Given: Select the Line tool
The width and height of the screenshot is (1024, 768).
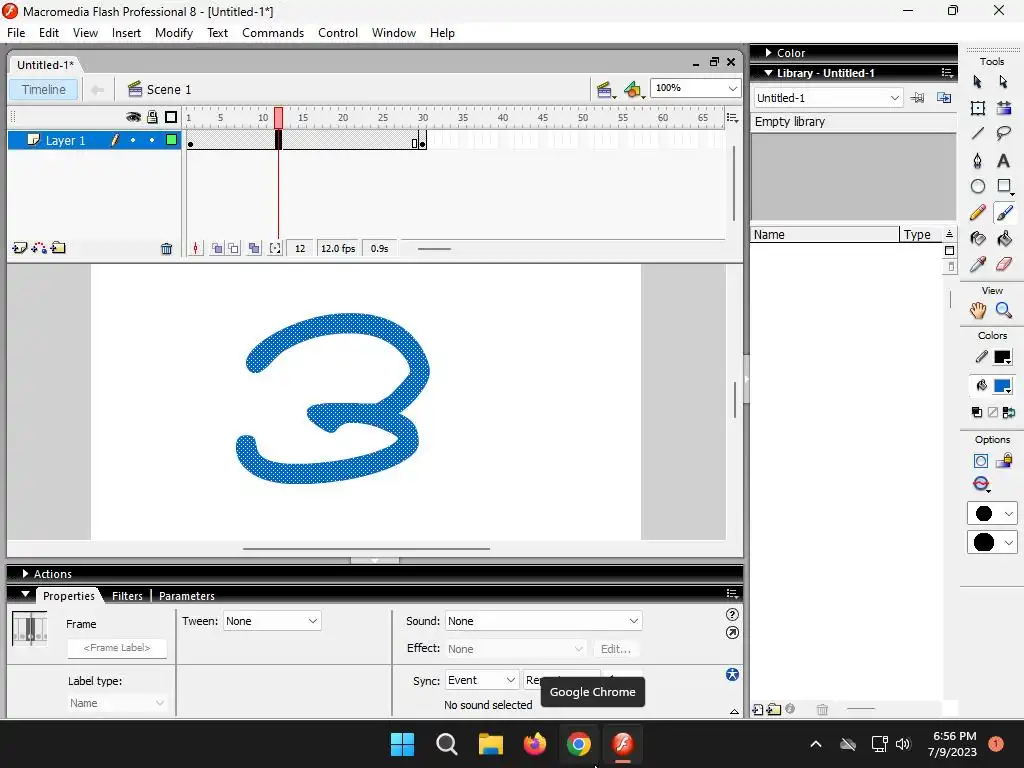Looking at the screenshot, I should (x=977, y=134).
